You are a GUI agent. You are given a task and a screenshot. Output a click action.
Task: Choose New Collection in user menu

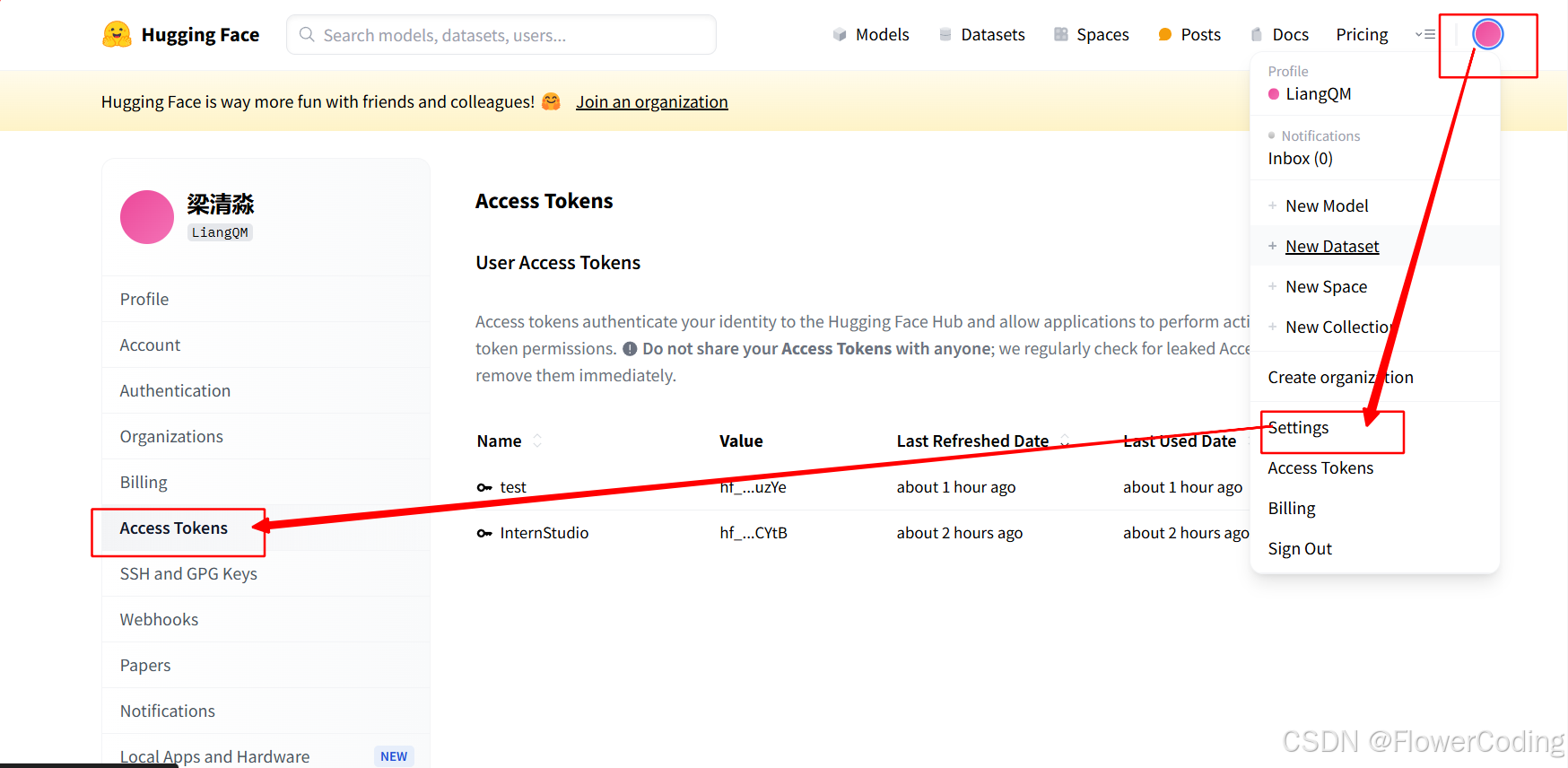[1374, 327]
